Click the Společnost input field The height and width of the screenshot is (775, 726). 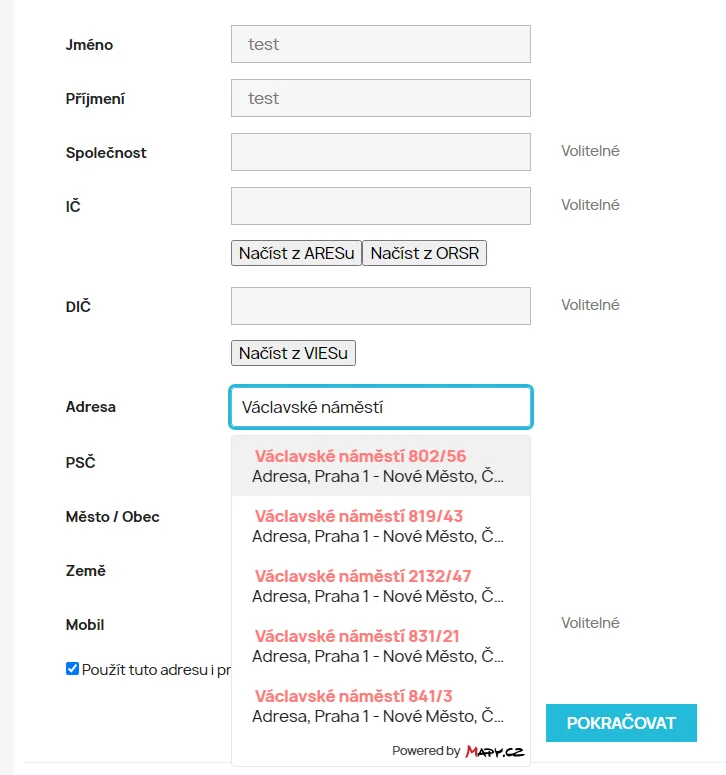380,152
